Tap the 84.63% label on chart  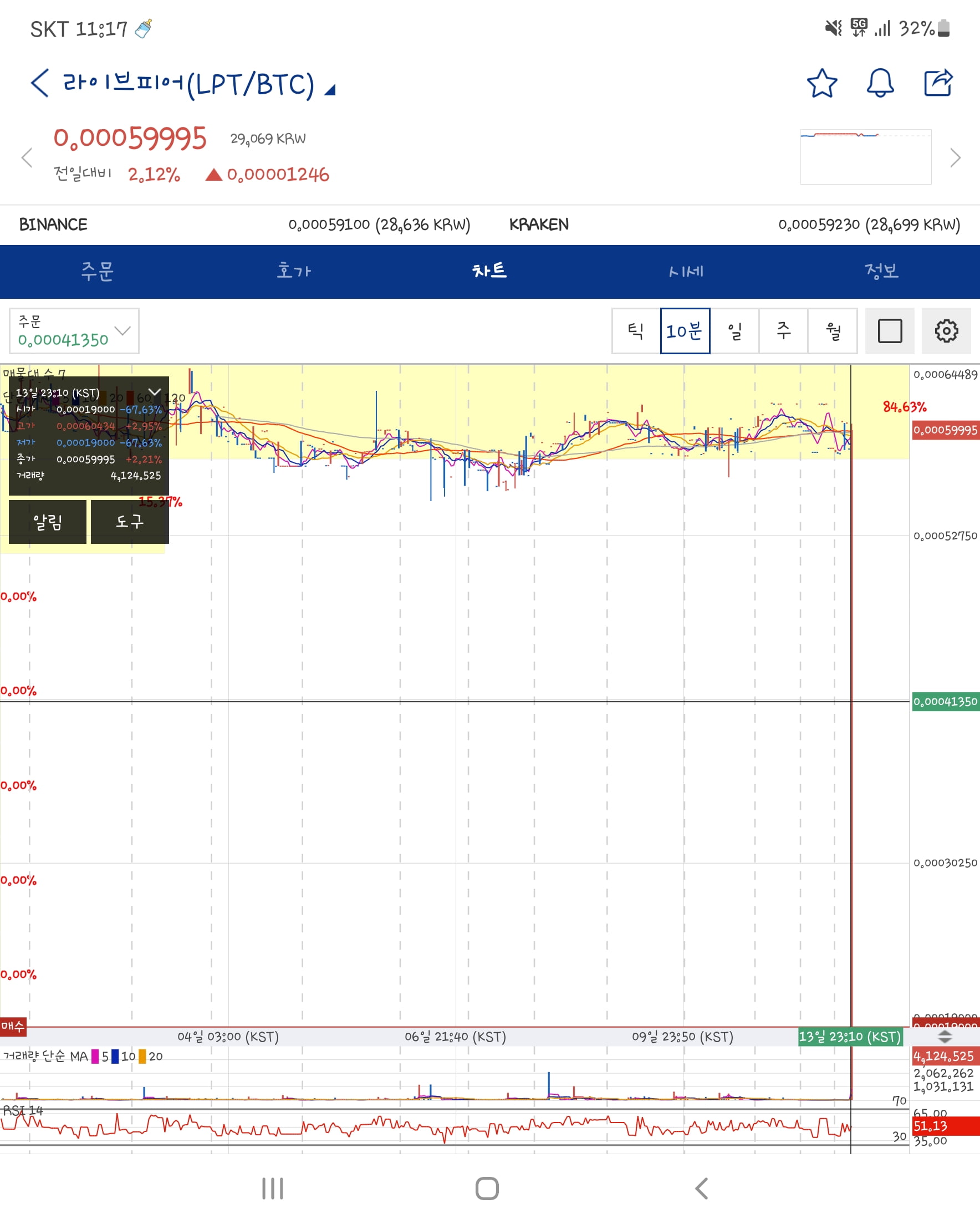coord(905,407)
